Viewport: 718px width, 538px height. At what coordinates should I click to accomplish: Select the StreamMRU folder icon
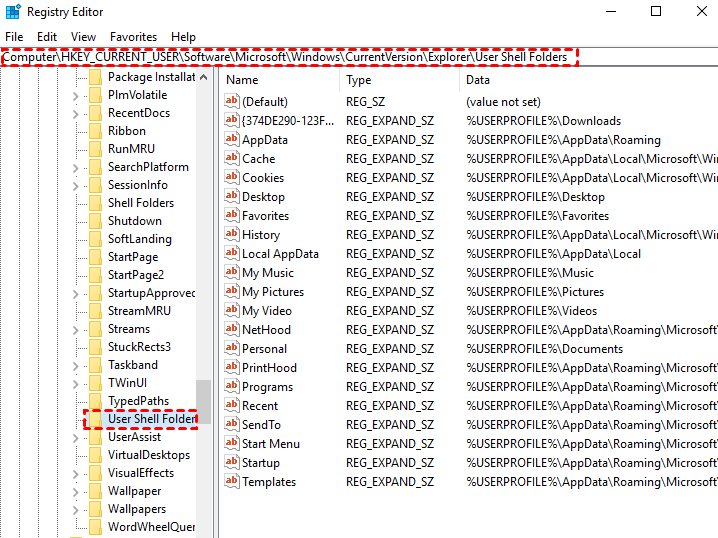coord(95,311)
